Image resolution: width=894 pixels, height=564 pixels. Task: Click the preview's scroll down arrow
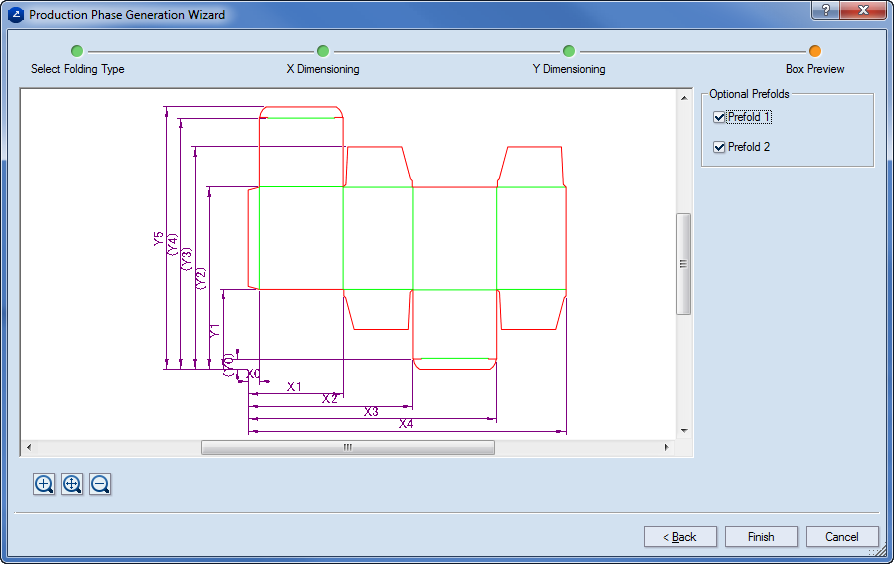coord(684,431)
